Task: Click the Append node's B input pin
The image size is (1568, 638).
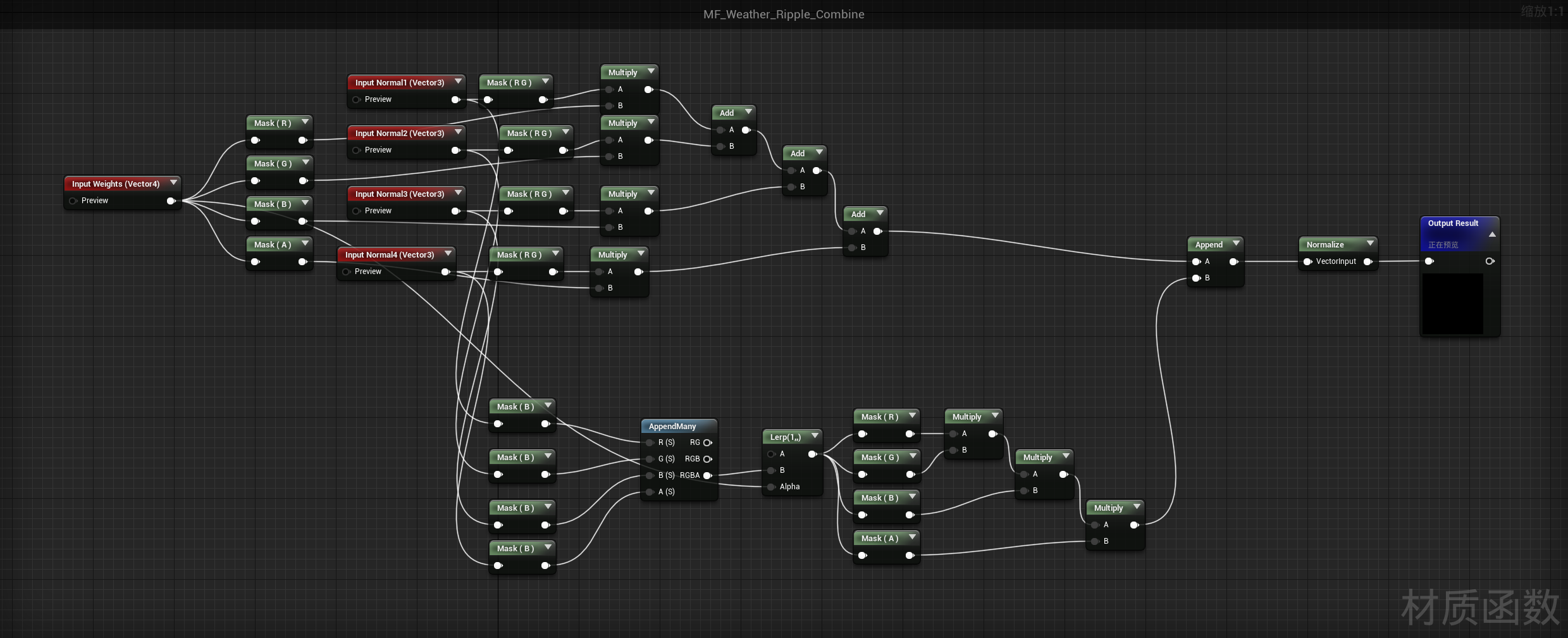Action: (1196, 278)
